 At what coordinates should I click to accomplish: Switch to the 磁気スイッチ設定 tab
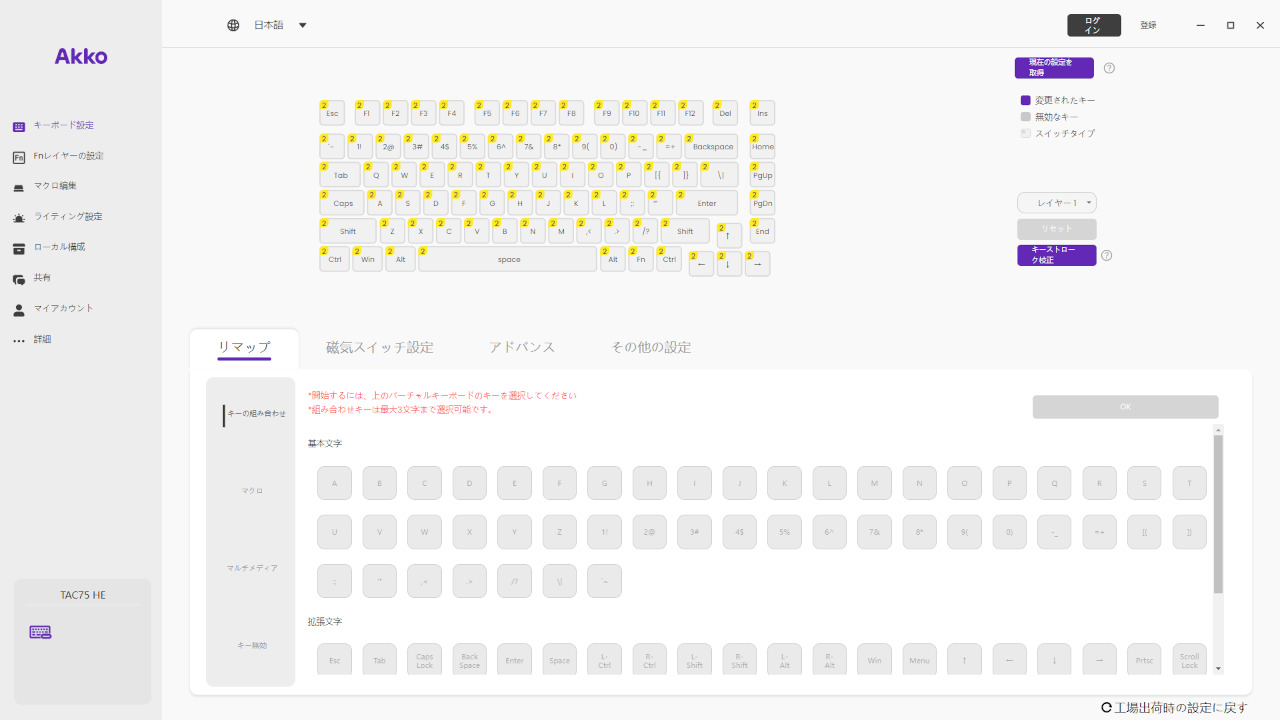click(380, 348)
